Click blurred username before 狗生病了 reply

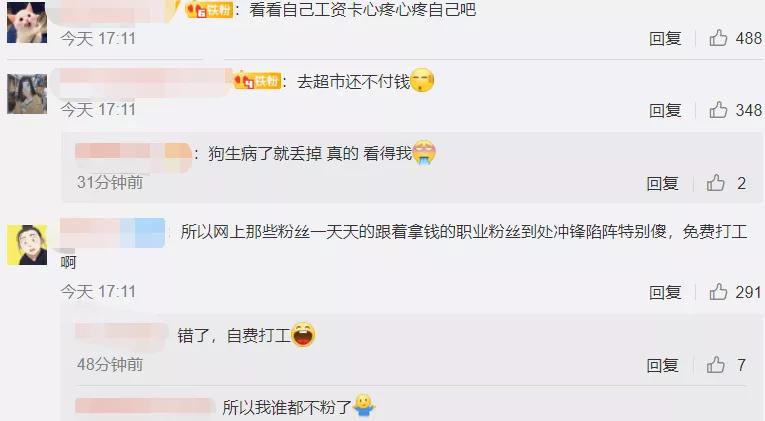point(133,153)
